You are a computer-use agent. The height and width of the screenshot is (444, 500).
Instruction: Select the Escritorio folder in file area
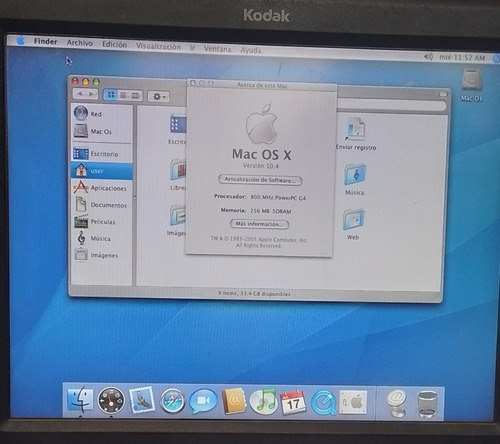178,124
